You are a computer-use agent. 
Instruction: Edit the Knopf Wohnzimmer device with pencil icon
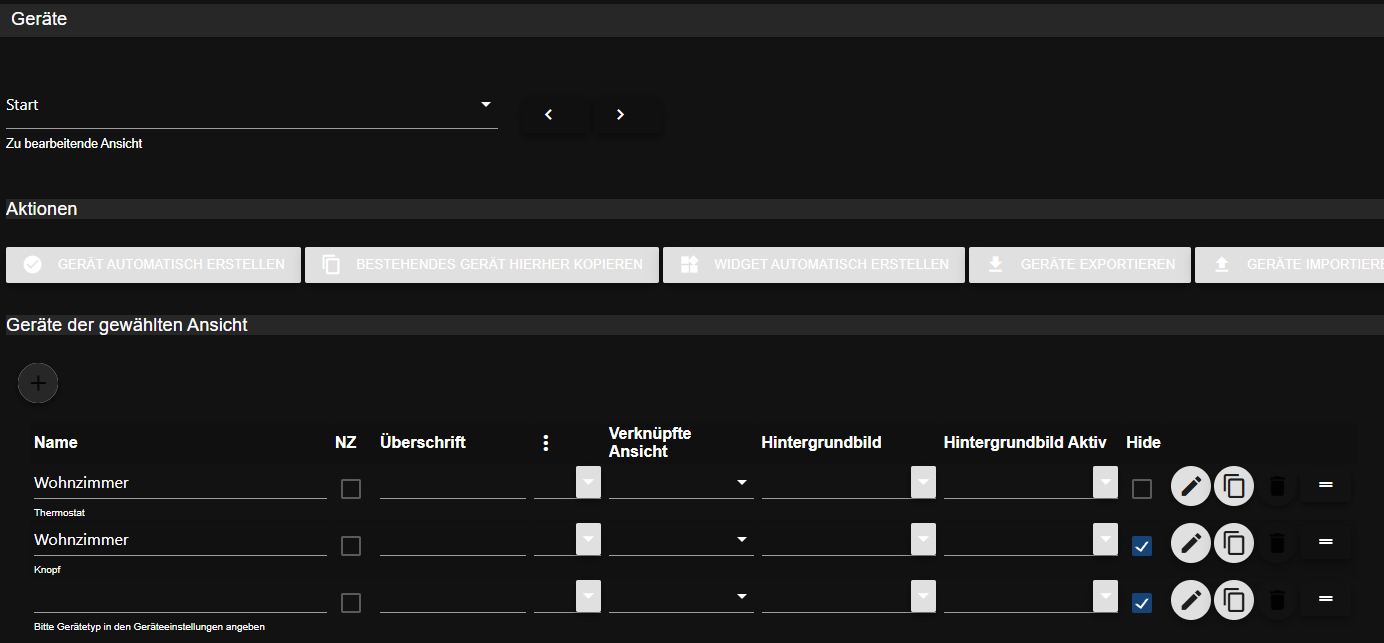coord(1190,544)
